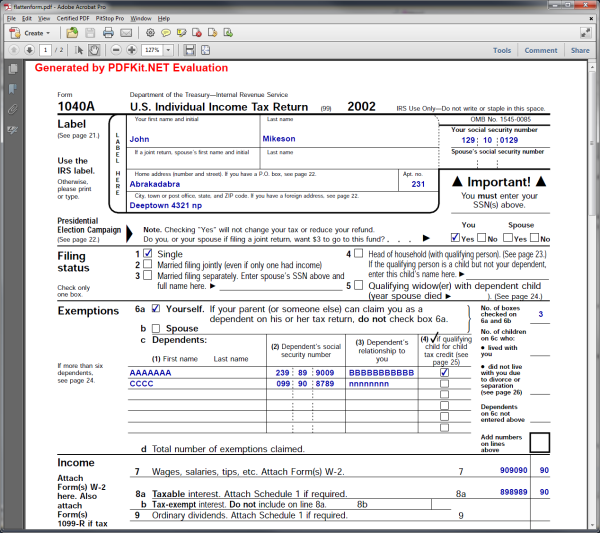Add a sticky note comment
This screenshot has height=533, width=600.
click(x=166, y=33)
